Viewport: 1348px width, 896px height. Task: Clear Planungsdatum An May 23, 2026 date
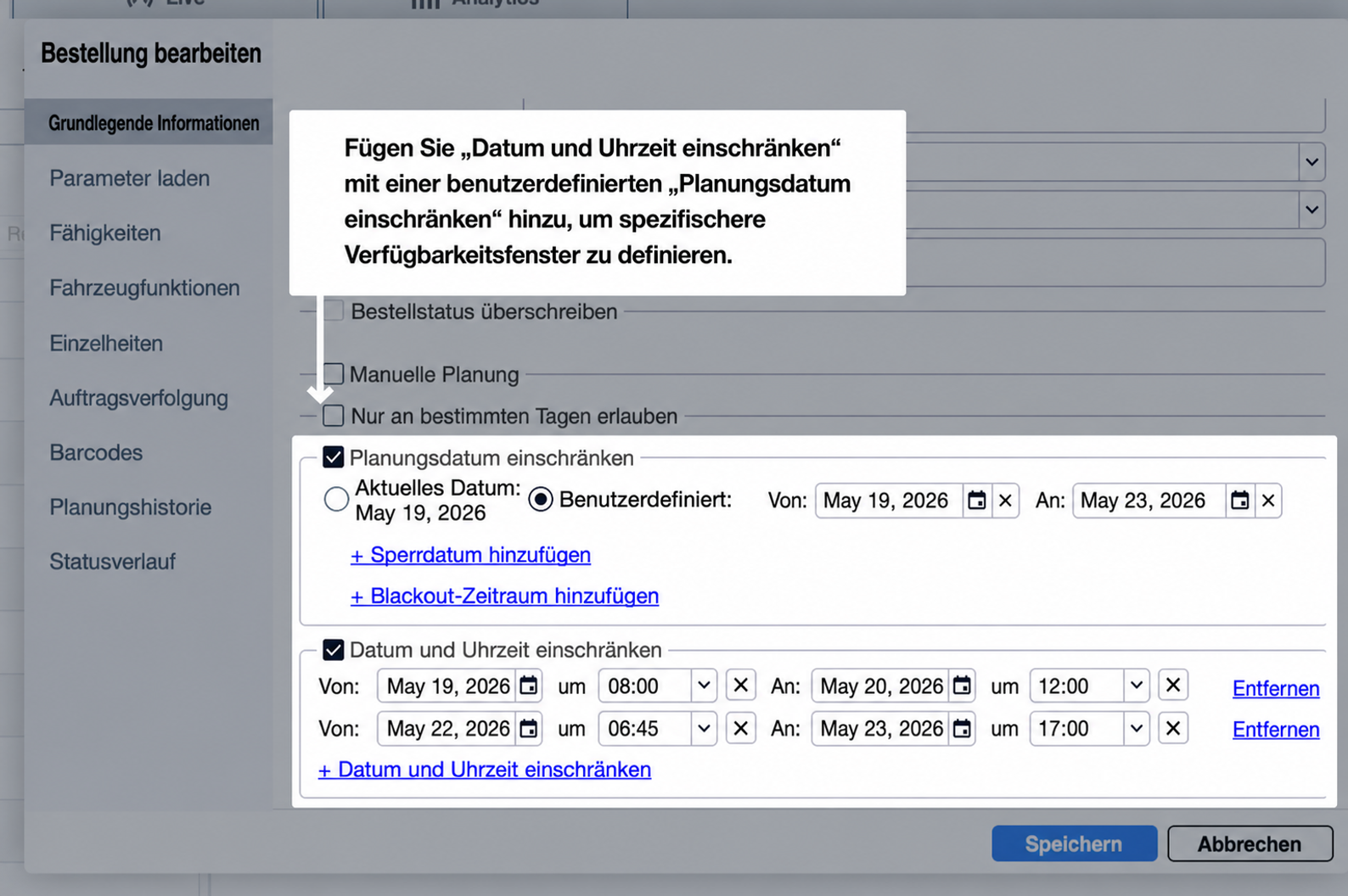(1268, 501)
